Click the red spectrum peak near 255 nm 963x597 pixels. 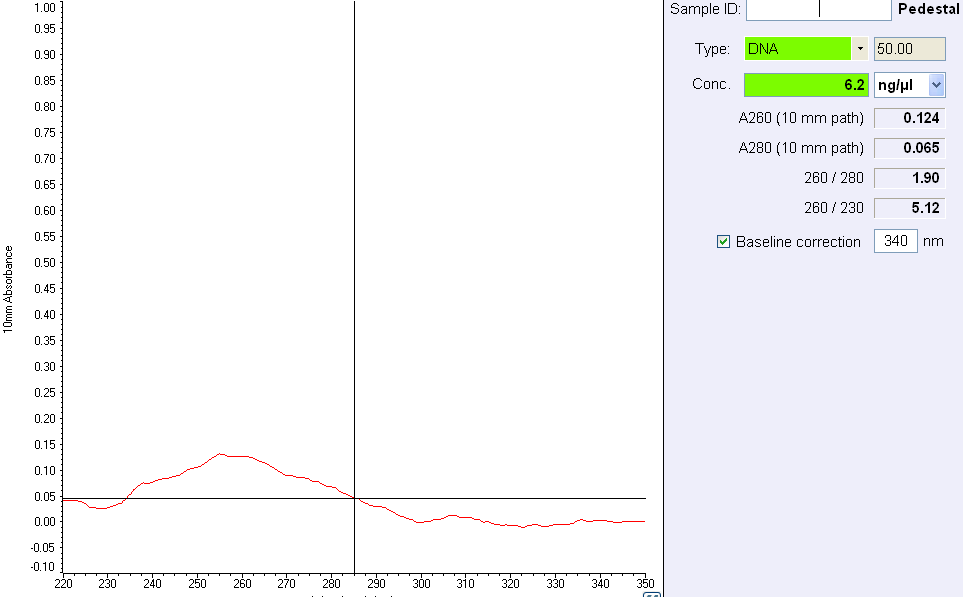(x=220, y=454)
